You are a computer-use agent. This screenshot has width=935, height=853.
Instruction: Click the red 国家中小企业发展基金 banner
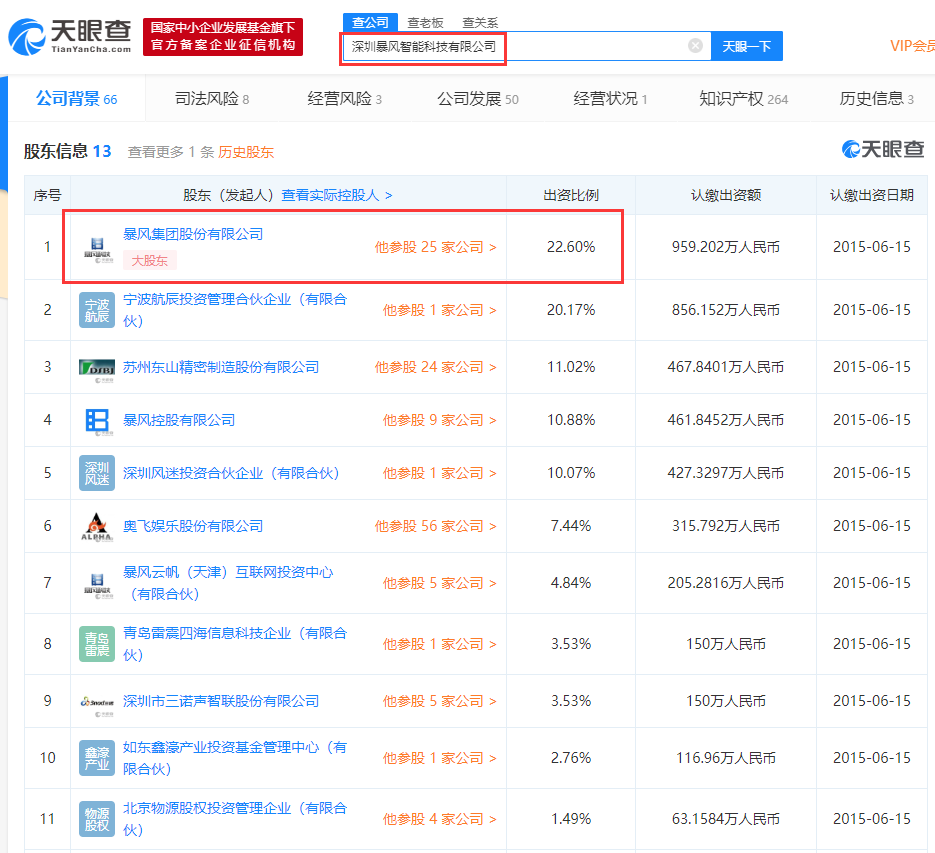coord(223,36)
